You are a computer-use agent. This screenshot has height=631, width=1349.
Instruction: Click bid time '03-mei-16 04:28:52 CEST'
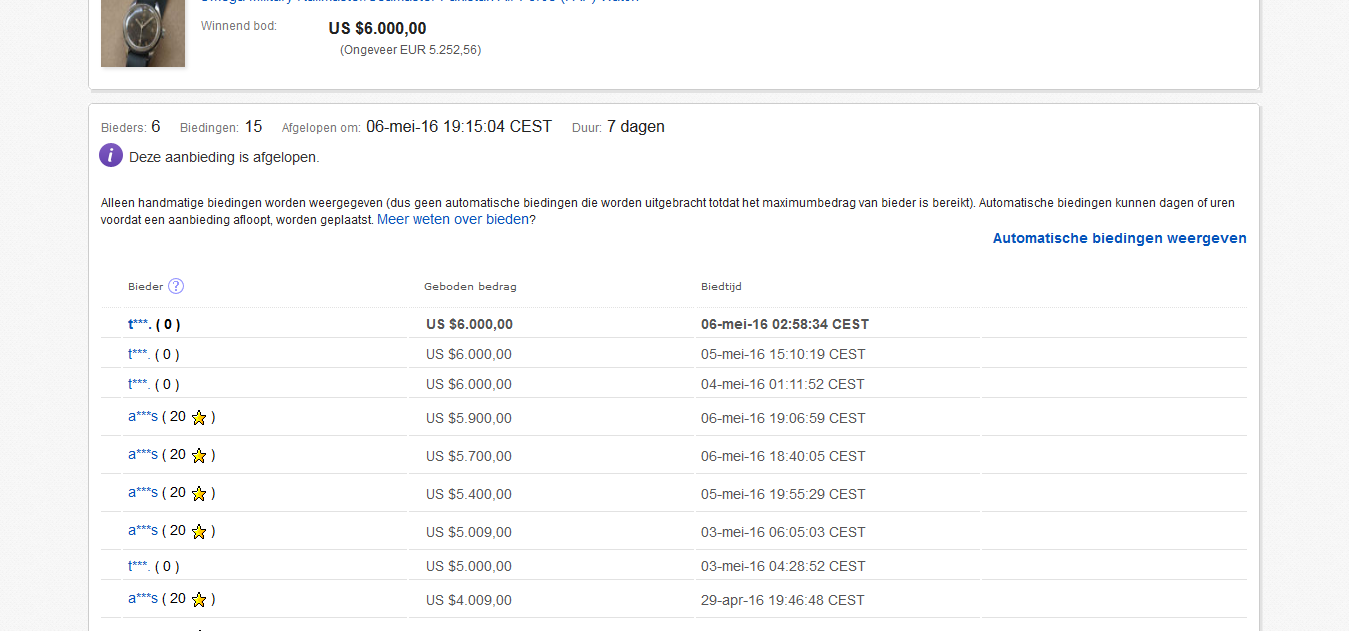(783, 566)
